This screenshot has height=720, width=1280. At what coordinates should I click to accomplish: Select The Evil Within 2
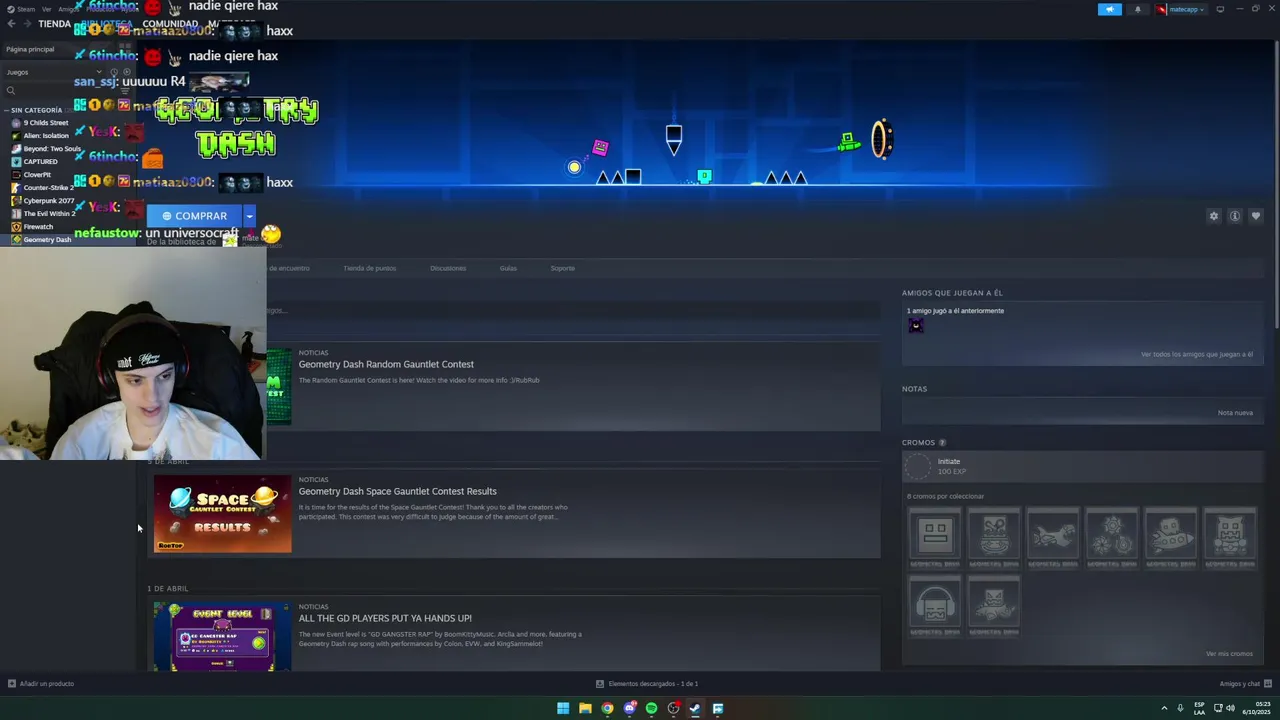click(x=47, y=214)
